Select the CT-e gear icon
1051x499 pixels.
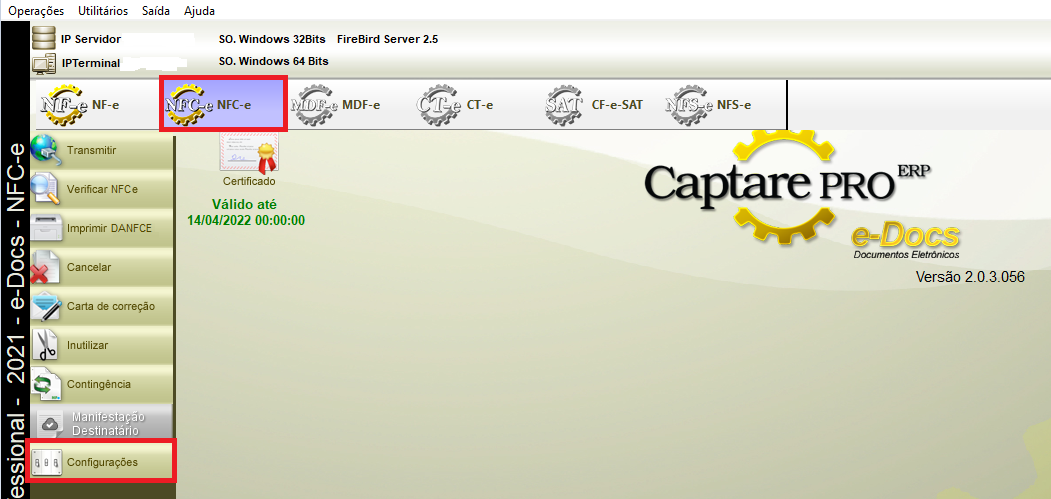(x=439, y=105)
